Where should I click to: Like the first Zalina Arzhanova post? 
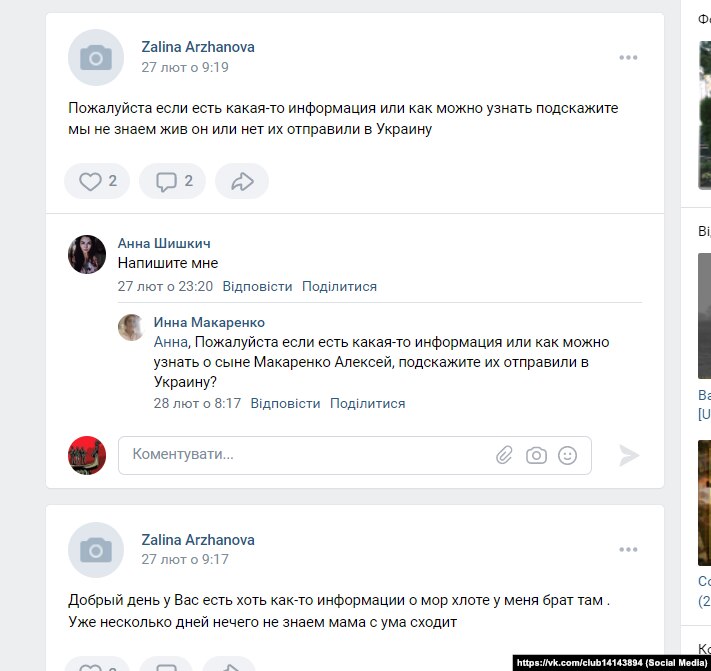click(x=97, y=181)
